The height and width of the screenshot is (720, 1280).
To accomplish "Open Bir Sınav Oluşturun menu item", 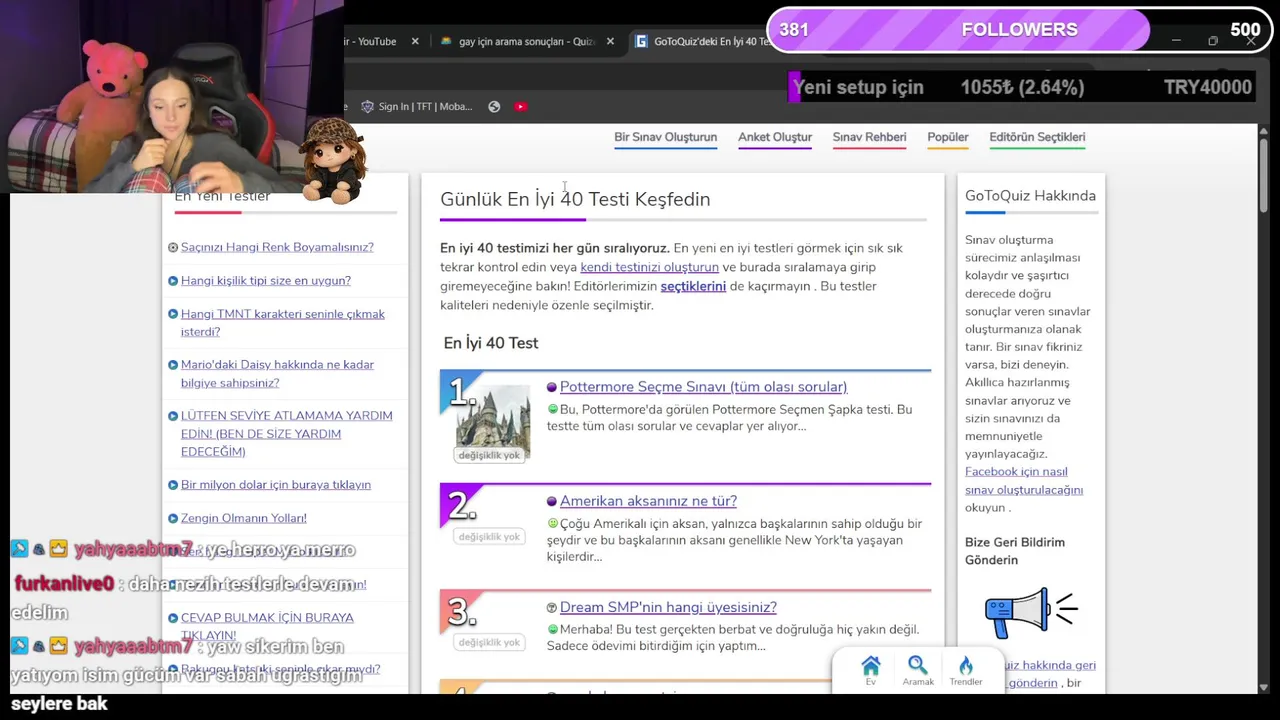I will click(665, 137).
